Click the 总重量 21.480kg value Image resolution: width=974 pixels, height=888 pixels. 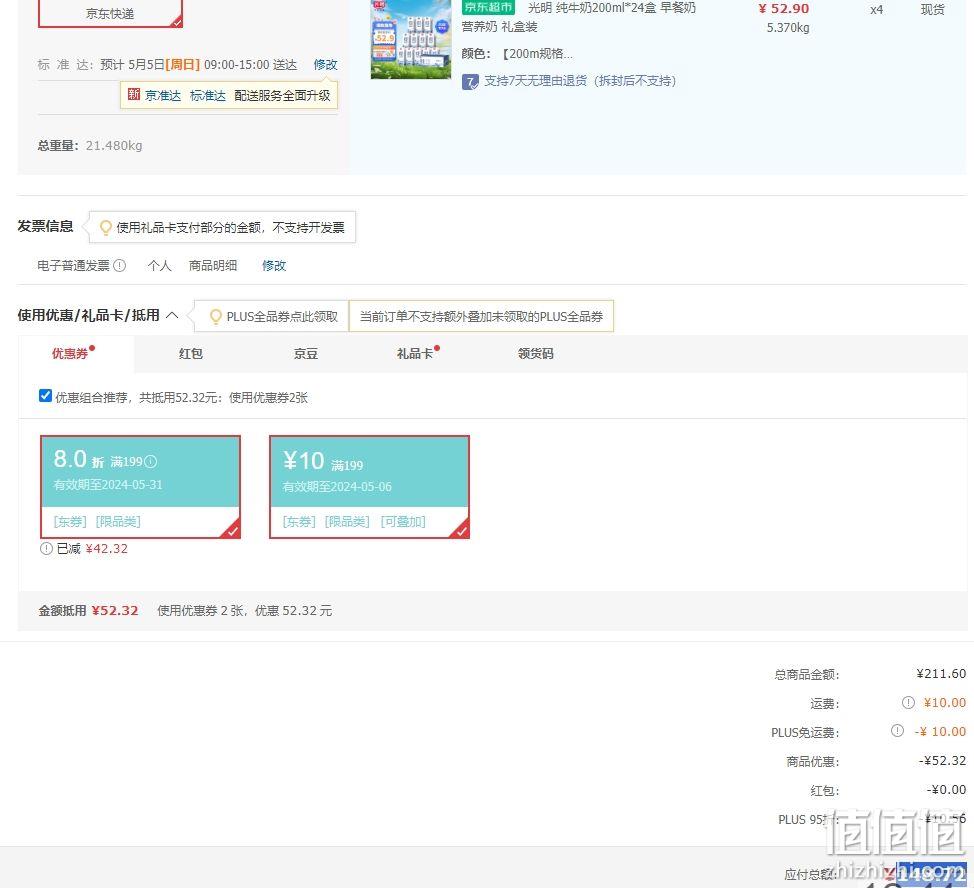pyautogui.click(x=114, y=146)
